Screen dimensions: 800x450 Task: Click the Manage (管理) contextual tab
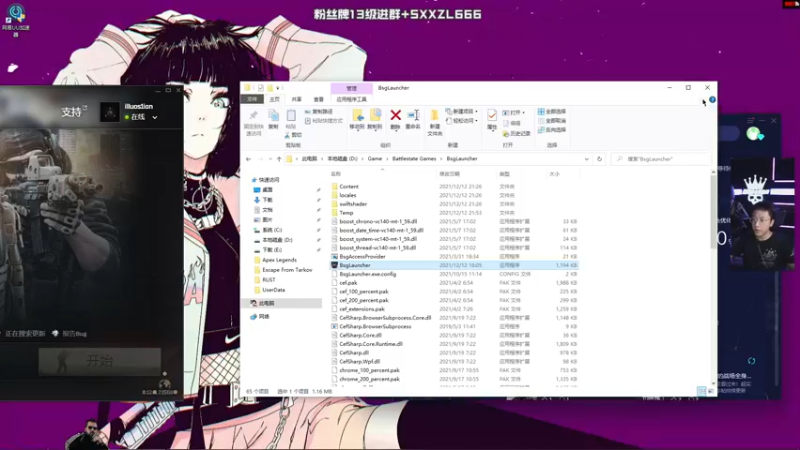[x=352, y=89]
